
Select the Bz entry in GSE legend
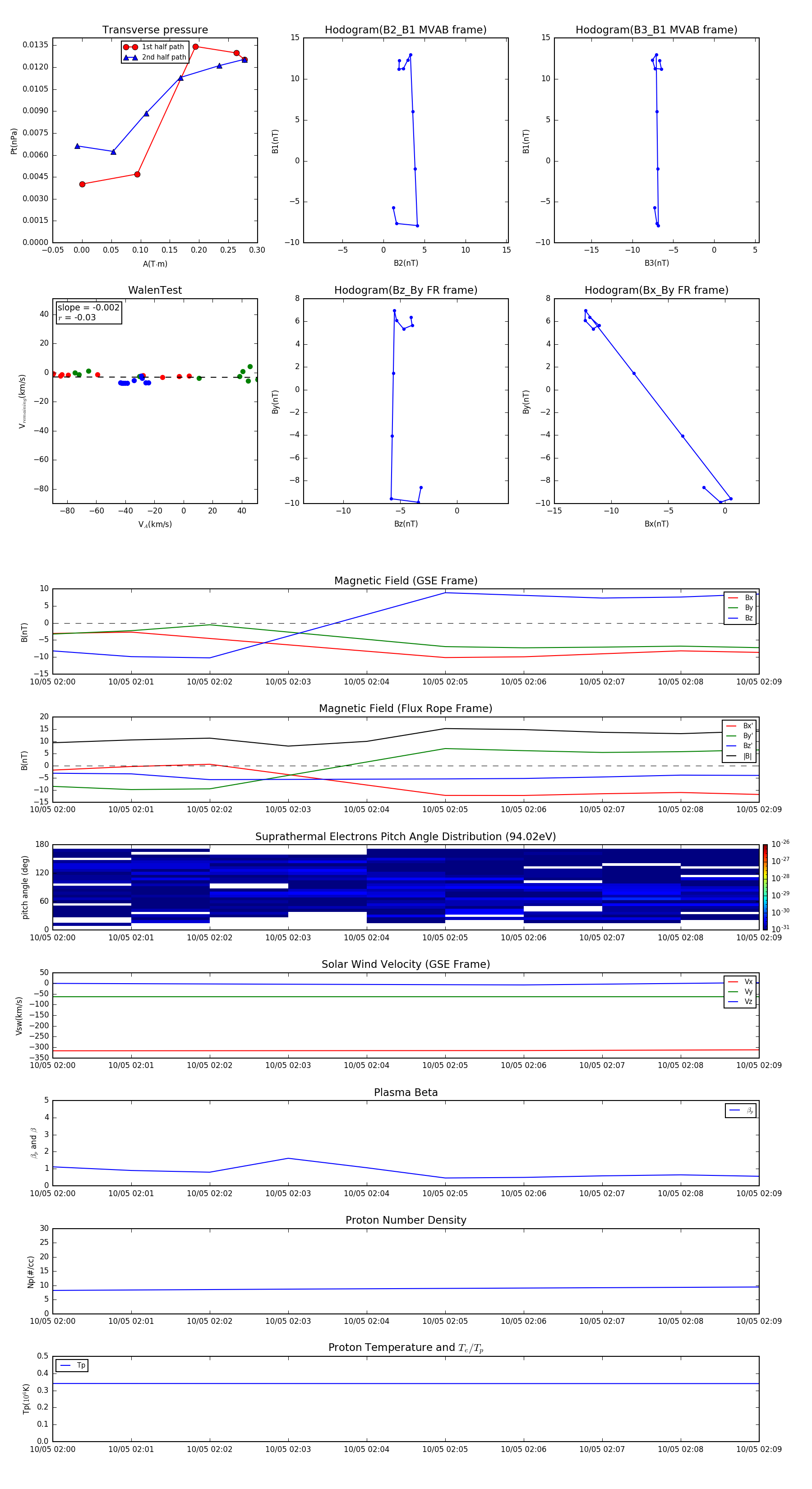740,618
